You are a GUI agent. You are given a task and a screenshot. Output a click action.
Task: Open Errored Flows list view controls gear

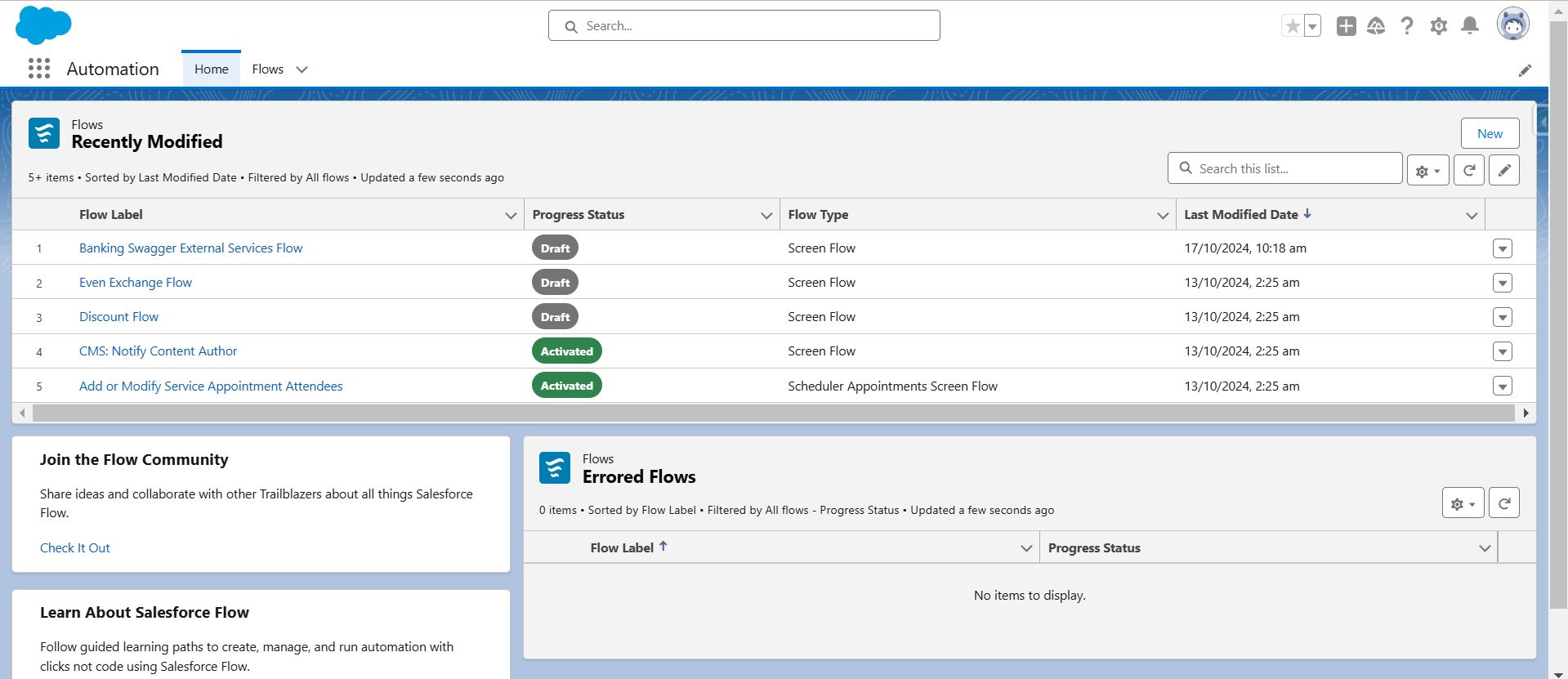pos(1463,503)
